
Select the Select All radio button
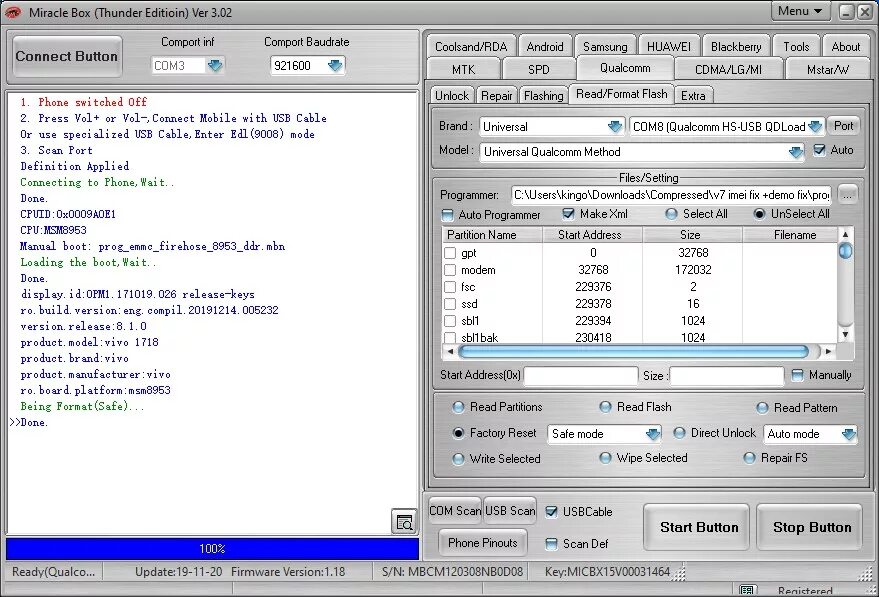(x=671, y=214)
